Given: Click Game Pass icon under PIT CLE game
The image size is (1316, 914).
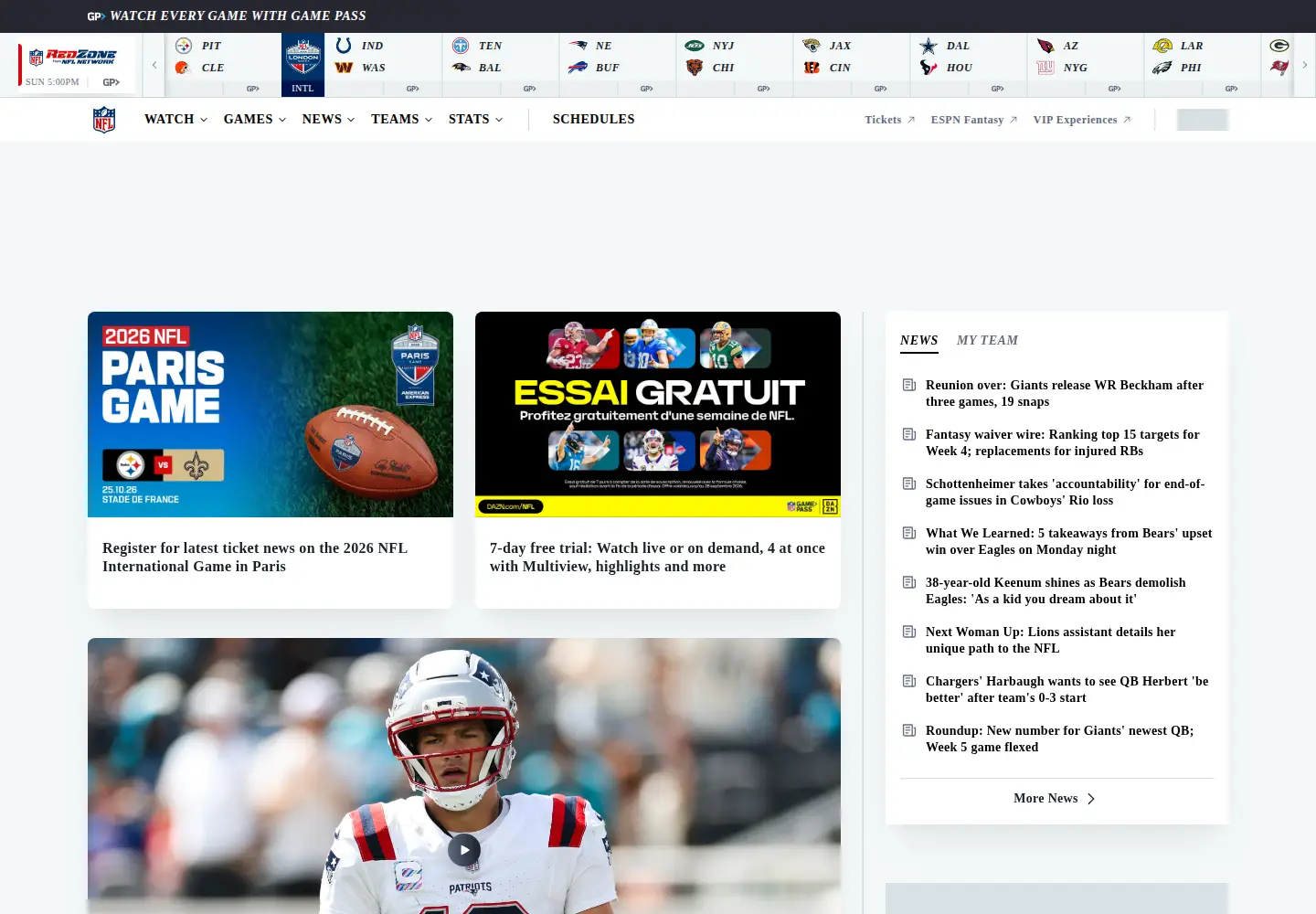Looking at the screenshot, I should tap(253, 89).
